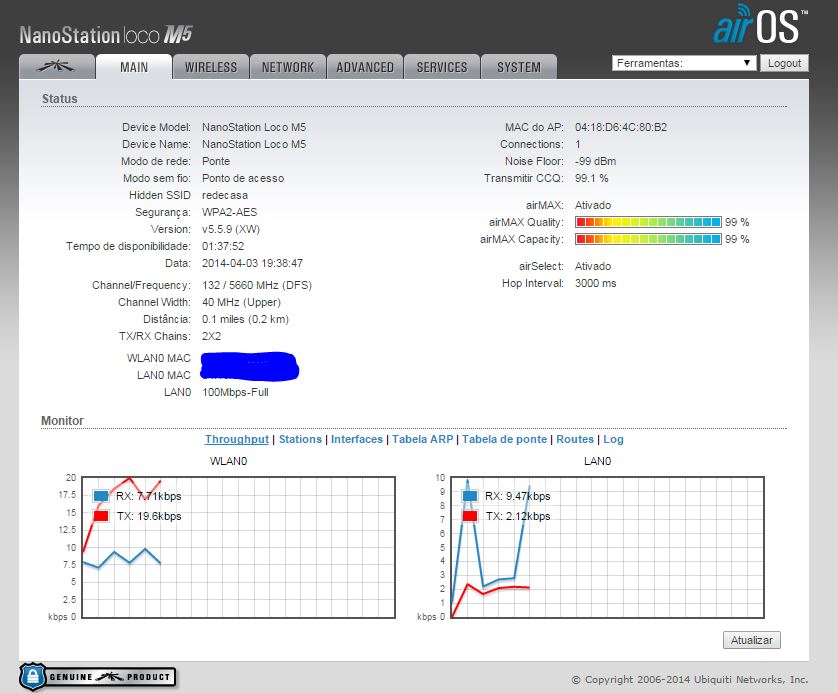Click the Monitor section heading
The width and height of the screenshot is (838, 693).
click(63, 421)
